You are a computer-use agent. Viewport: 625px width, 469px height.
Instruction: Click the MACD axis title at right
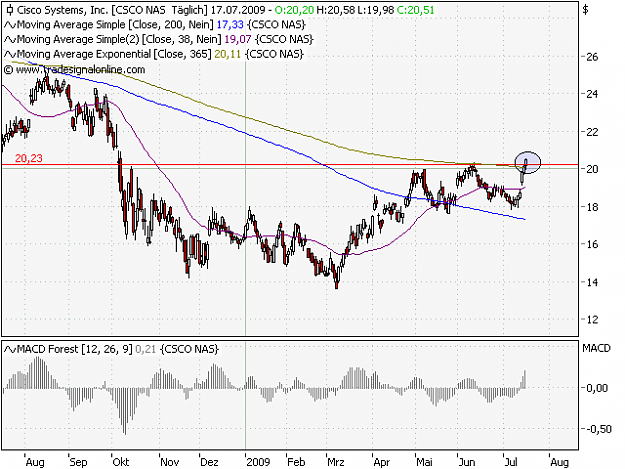click(x=596, y=349)
